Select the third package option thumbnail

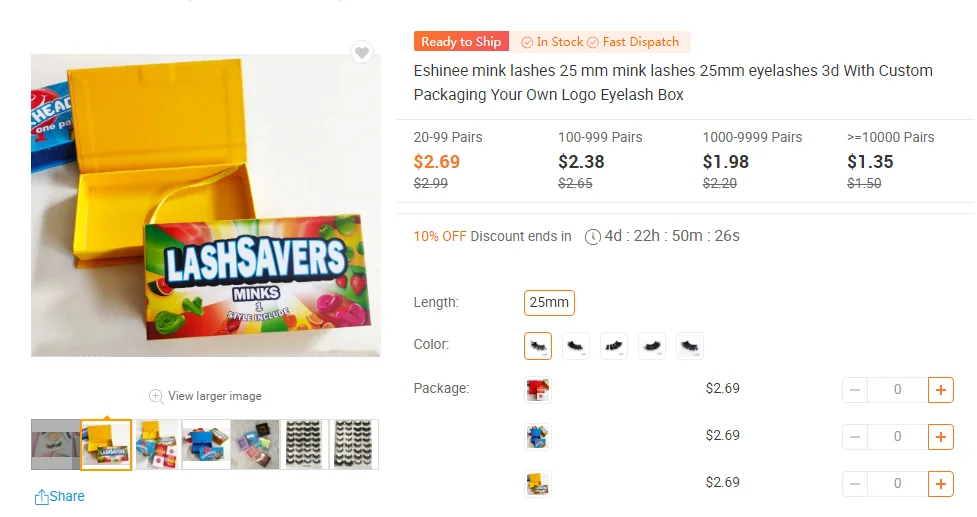tap(538, 484)
